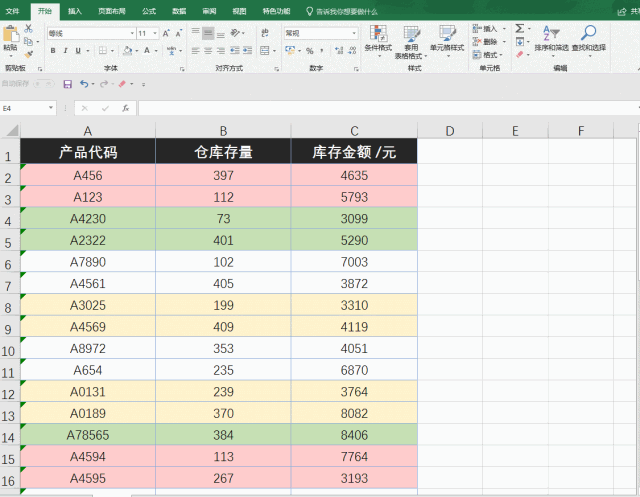Open the font size 11 dropdown
This screenshot has height=497, width=640.
click(x=155, y=33)
